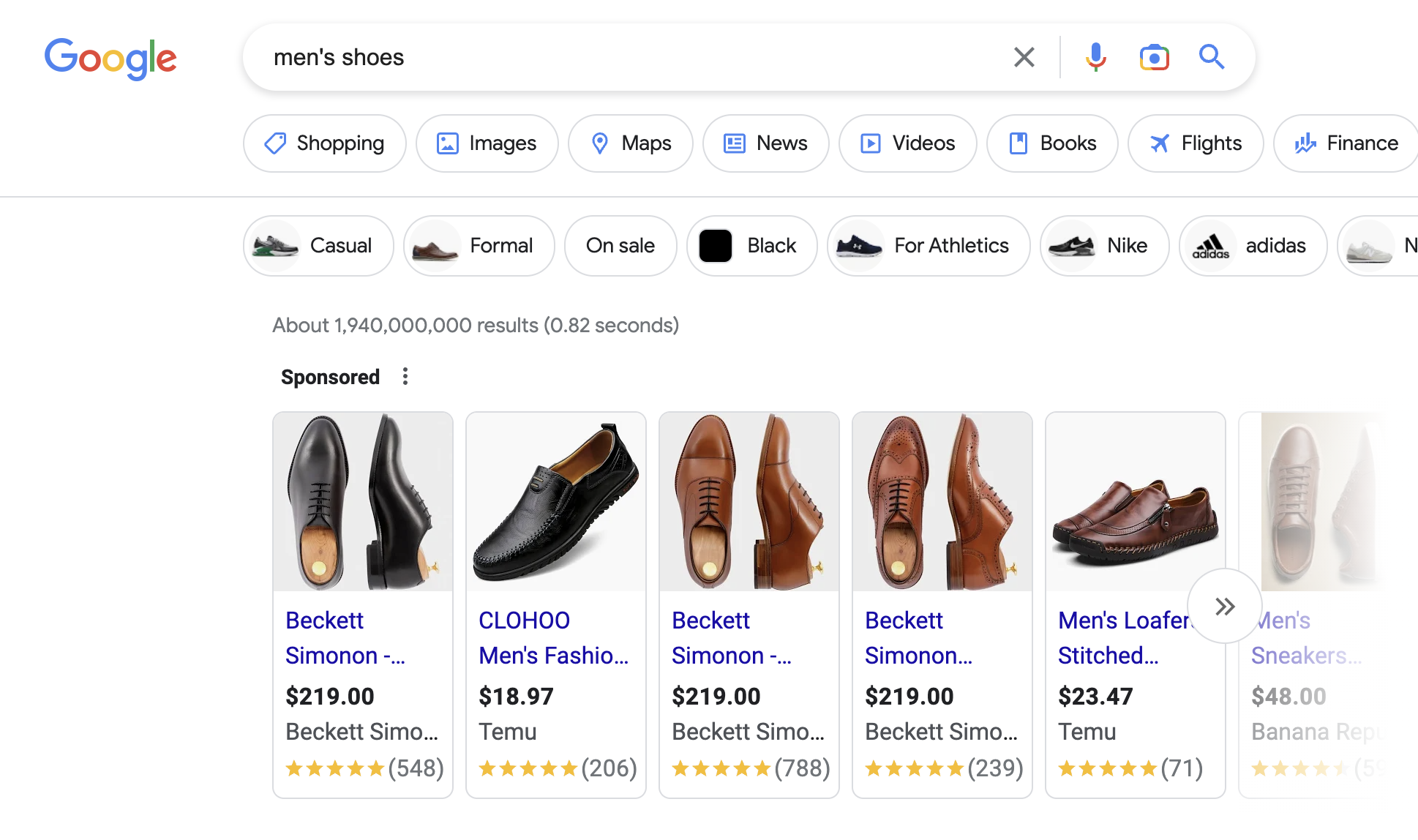Apply the Nike brand filter chip

click(x=1105, y=246)
